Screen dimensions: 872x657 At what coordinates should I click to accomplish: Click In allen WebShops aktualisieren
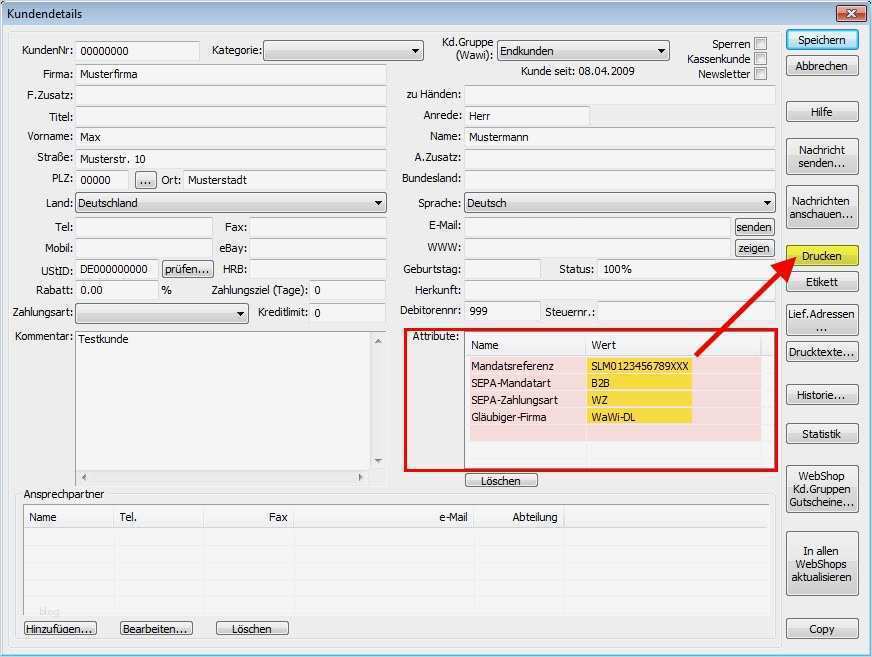click(x=822, y=564)
